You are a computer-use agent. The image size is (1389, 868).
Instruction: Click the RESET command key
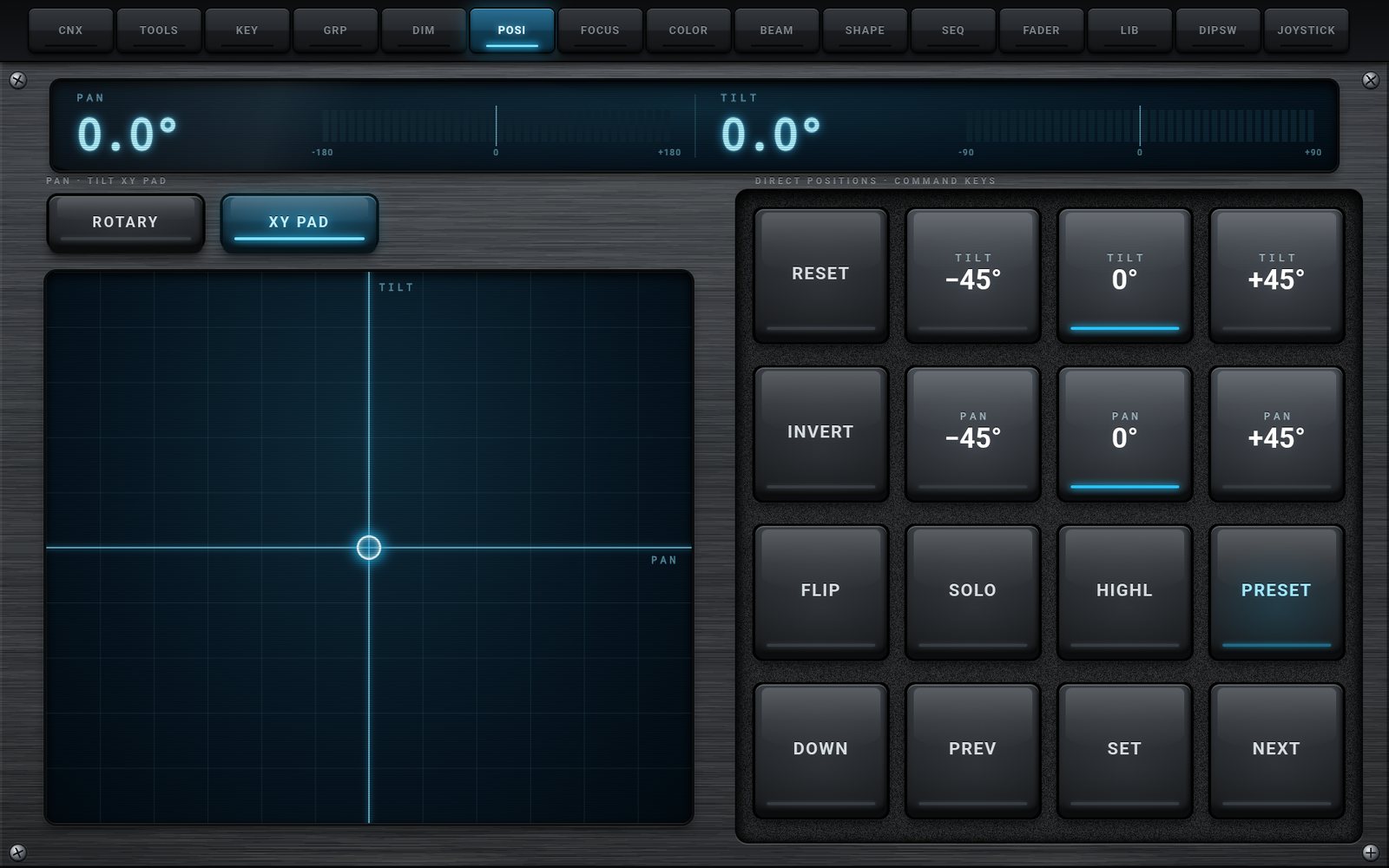tap(820, 274)
